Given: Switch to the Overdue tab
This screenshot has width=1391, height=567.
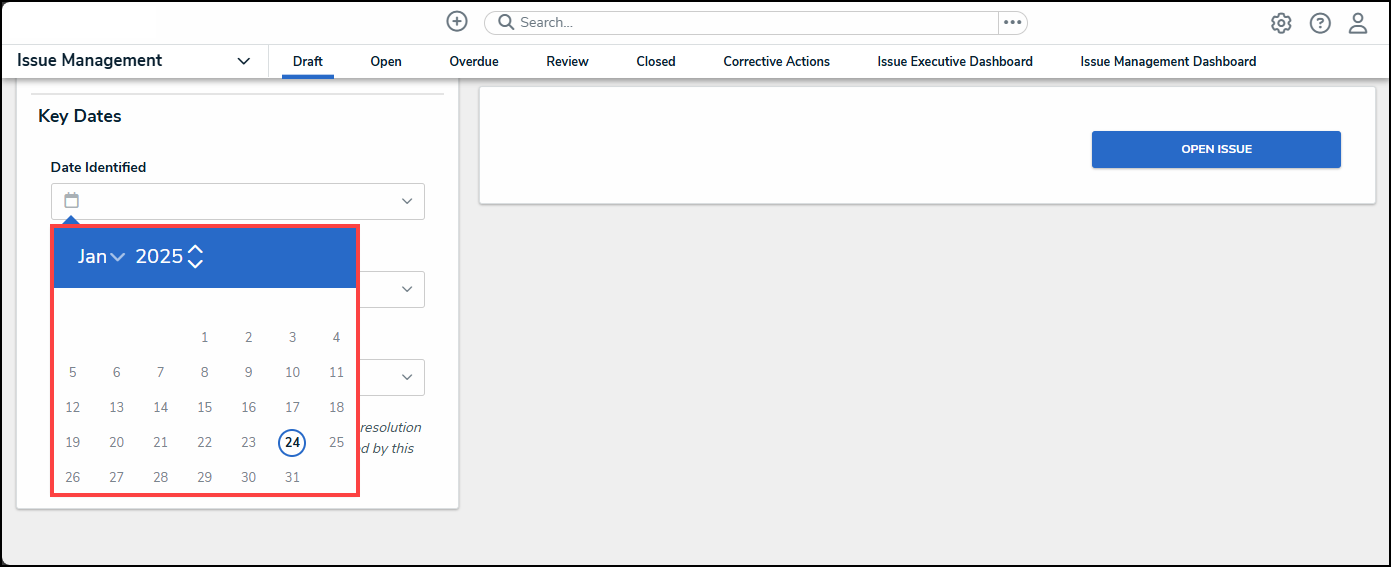Looking at the screenshot, I should (474, 61).
